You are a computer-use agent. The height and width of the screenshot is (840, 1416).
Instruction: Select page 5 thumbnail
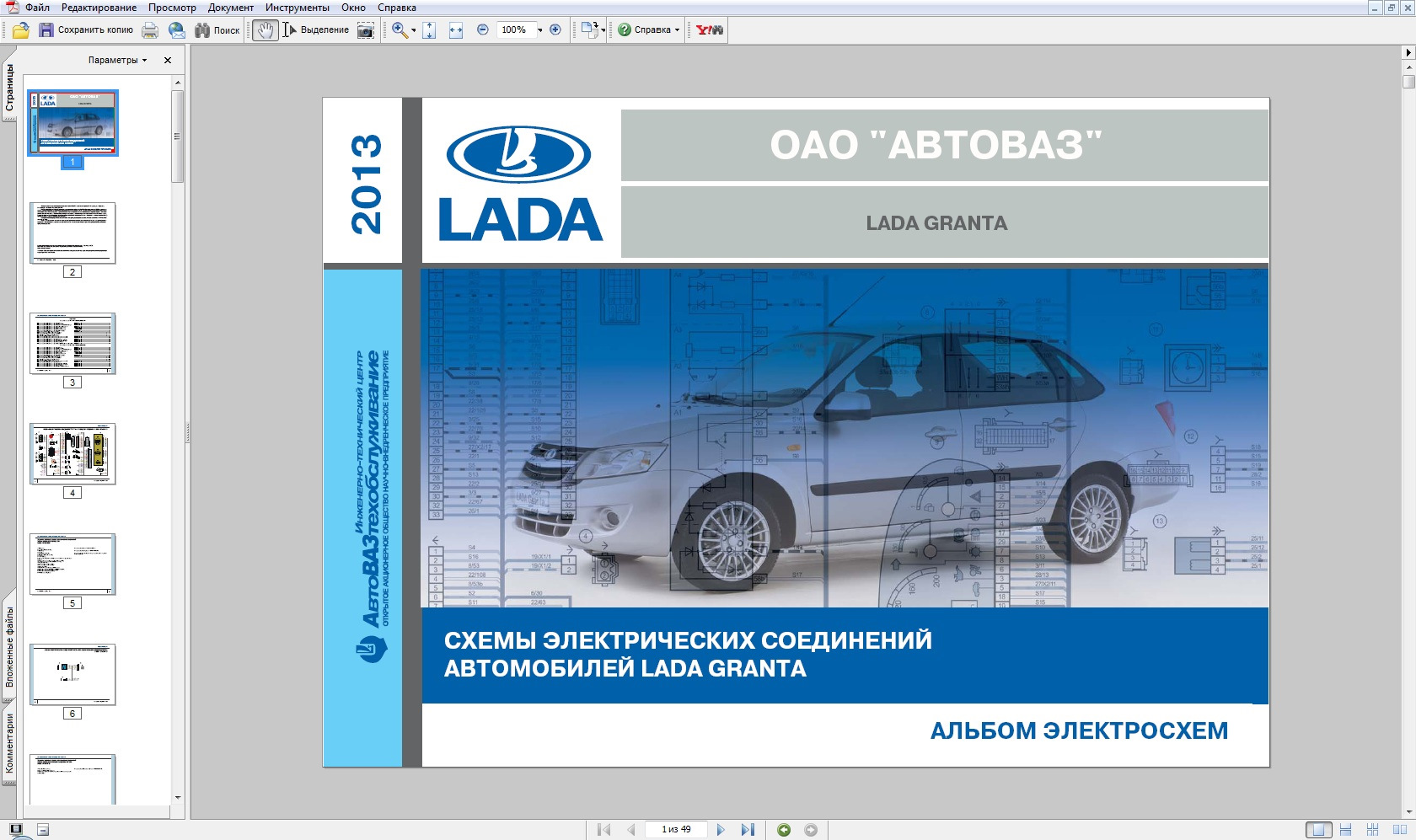(x=72, y=564)
